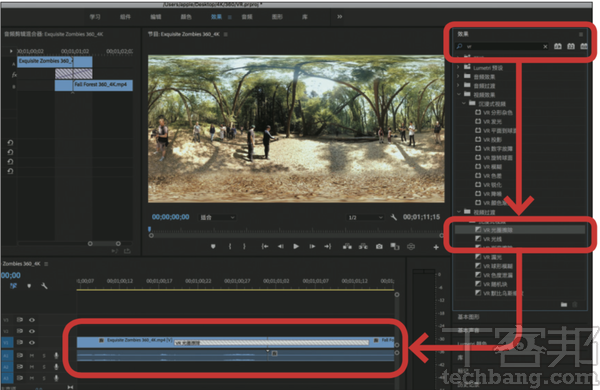Click the Lift button

[x=347, y=246]
